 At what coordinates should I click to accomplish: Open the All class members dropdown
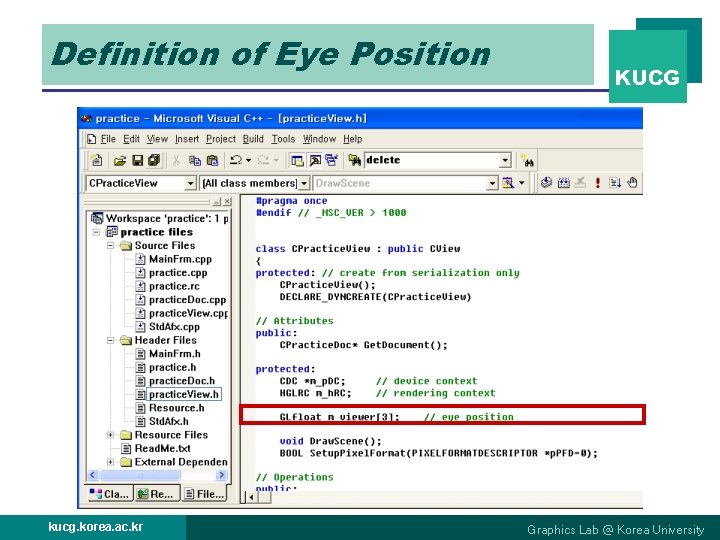click(x=304, y=183)
